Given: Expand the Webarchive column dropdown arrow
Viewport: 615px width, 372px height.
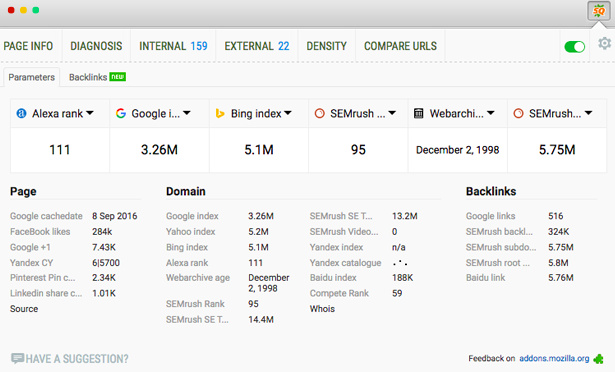Looking at the screenshot, I should pos(491,113).
